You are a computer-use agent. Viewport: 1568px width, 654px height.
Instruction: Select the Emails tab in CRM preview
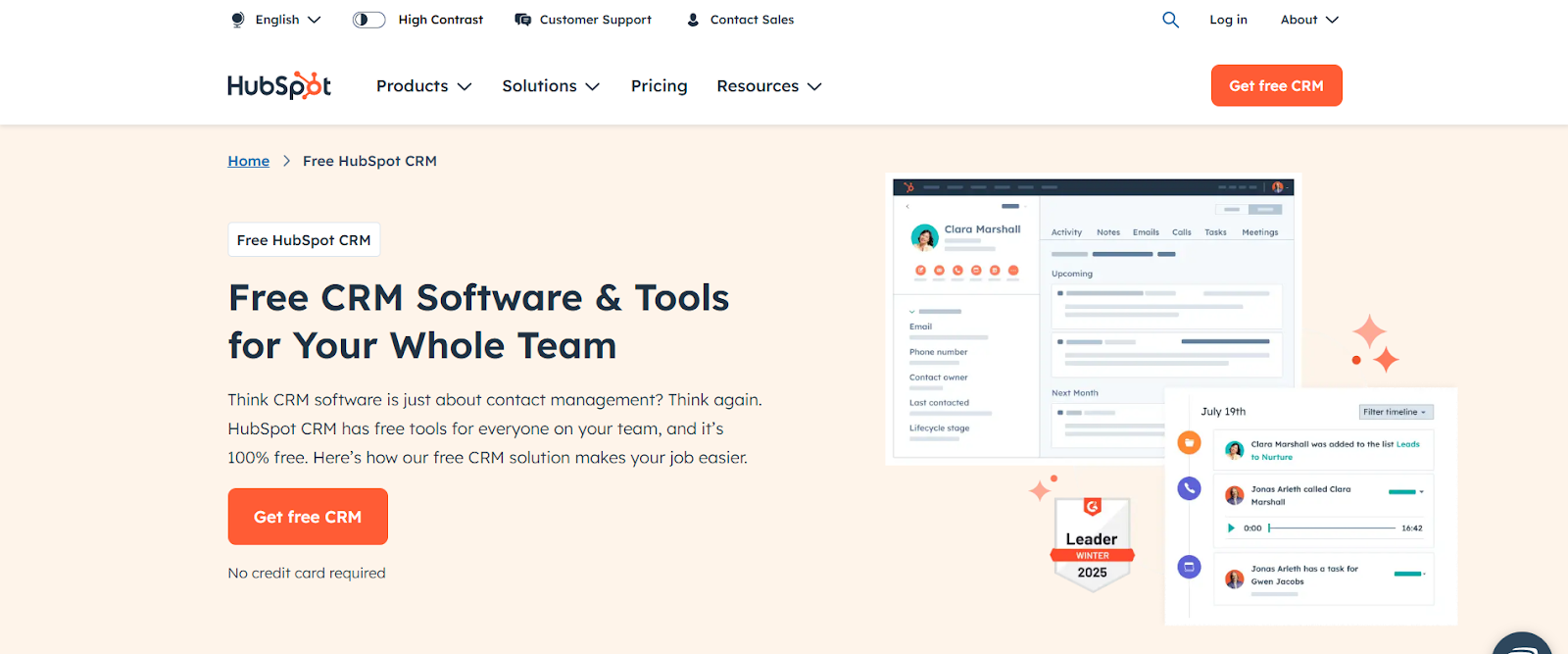[x=1146, y=232]
